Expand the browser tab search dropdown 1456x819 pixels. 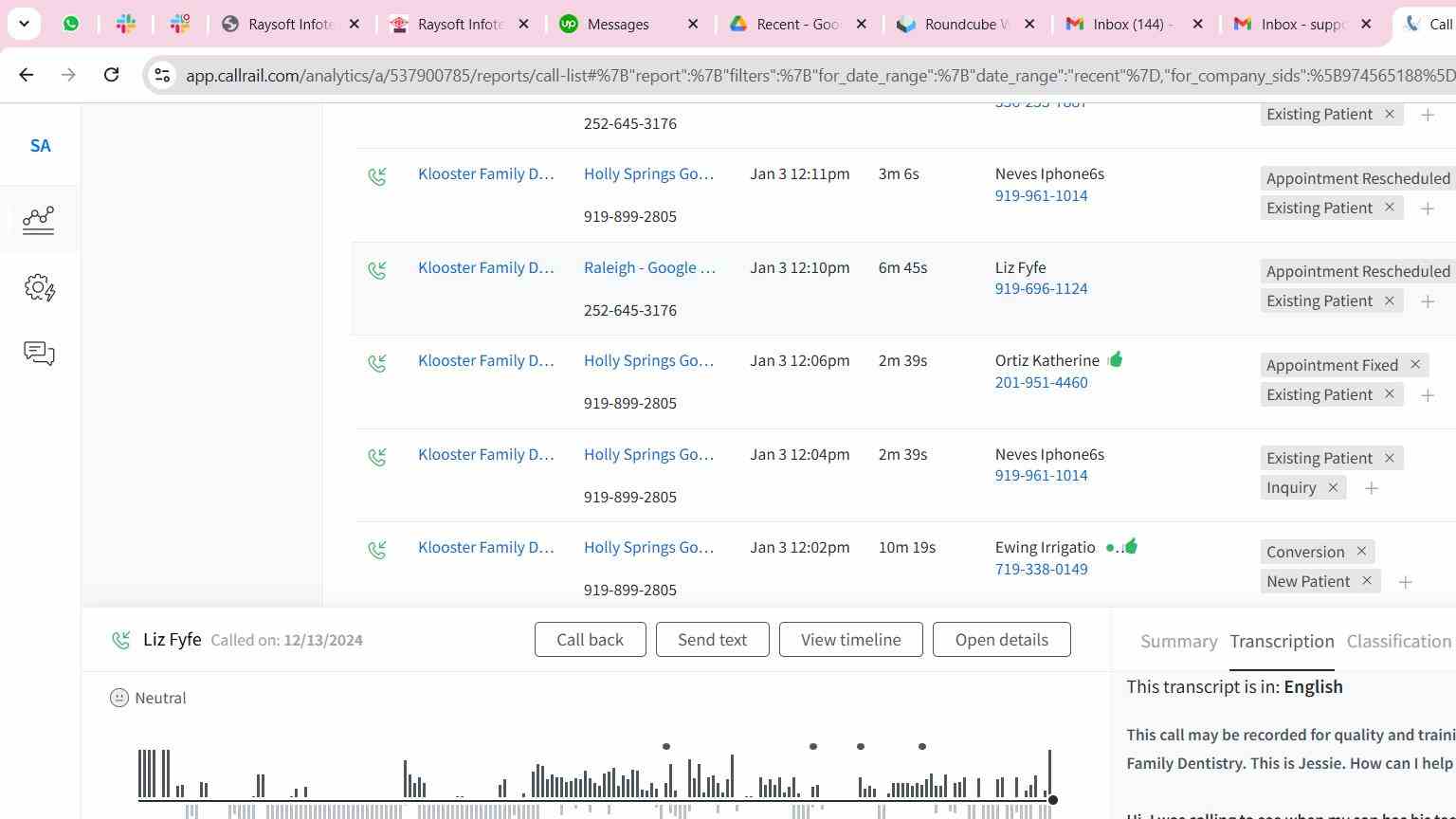[24, 24]
